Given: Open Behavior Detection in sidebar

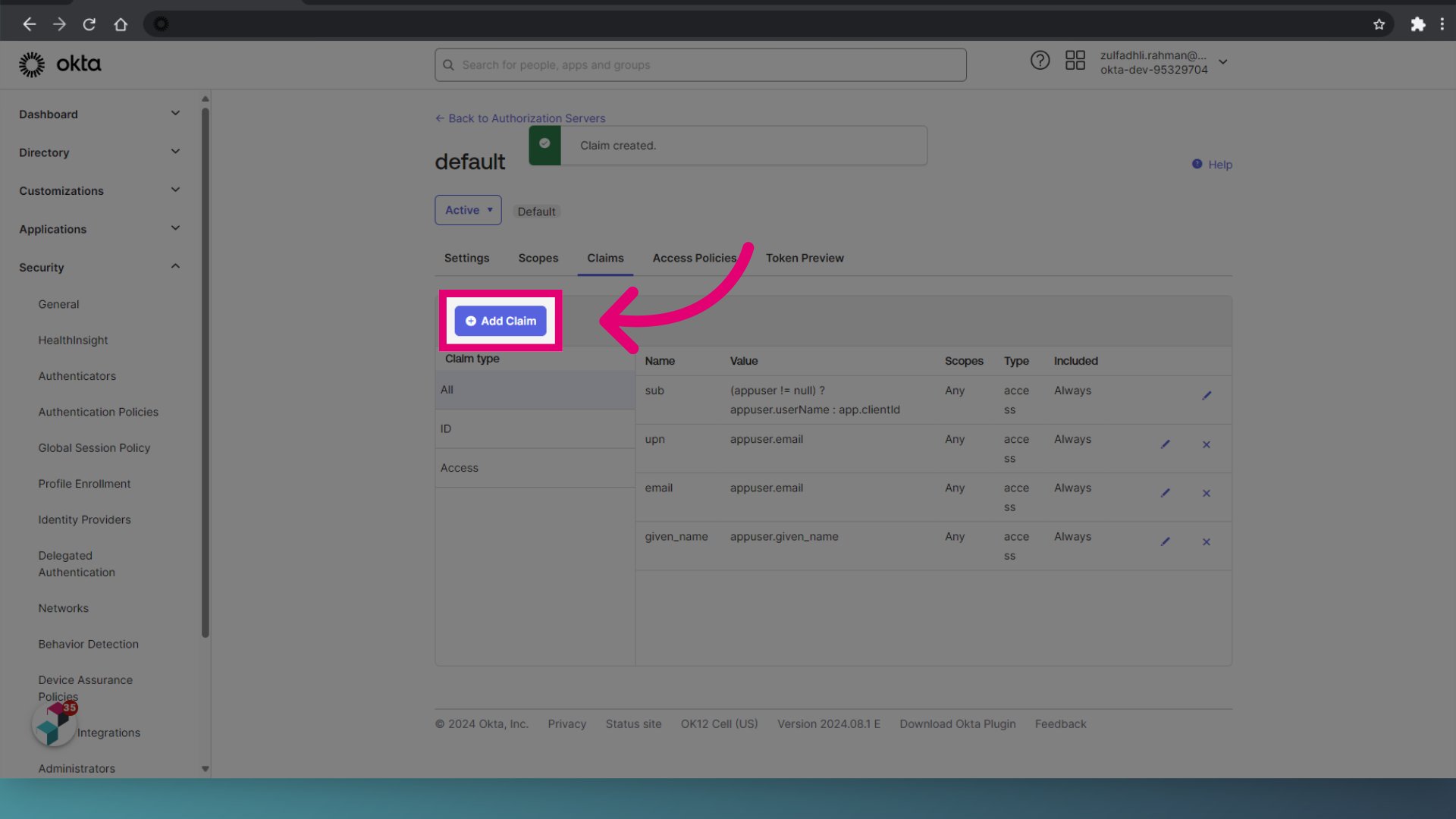Looking at the screenshot, I should (88, 644).
